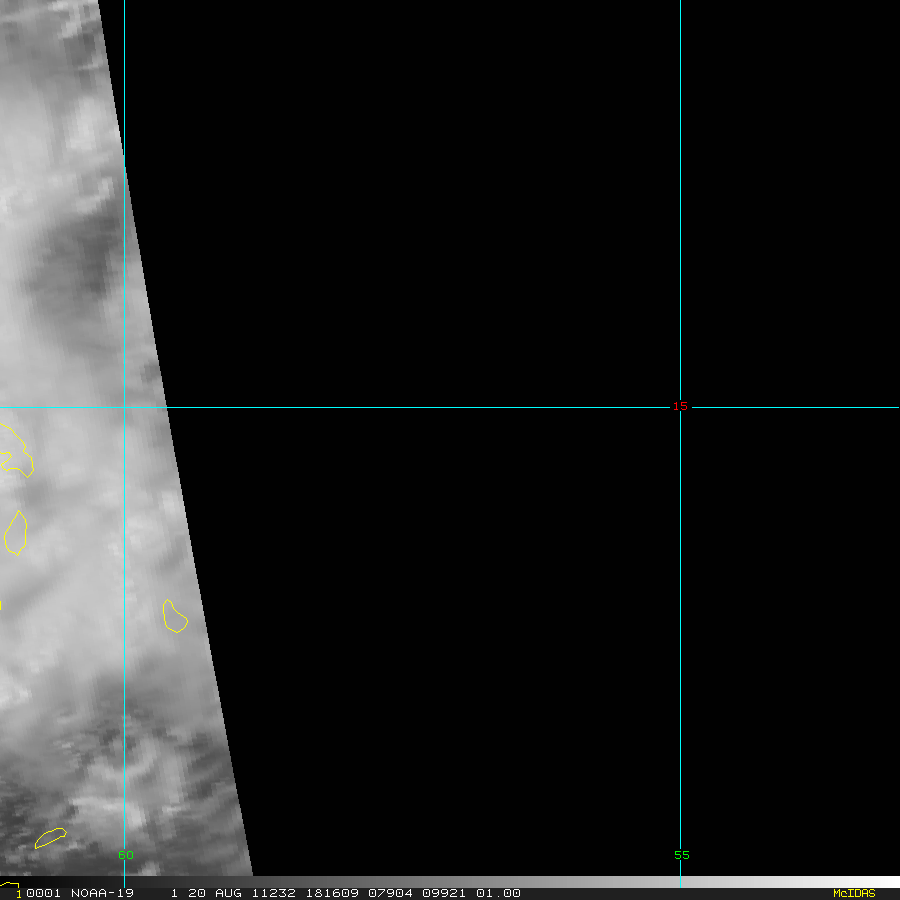Click the 181609 time stamp text
Image resolution: width=900 pixels, height=900 pixels.
pos(332,893)
